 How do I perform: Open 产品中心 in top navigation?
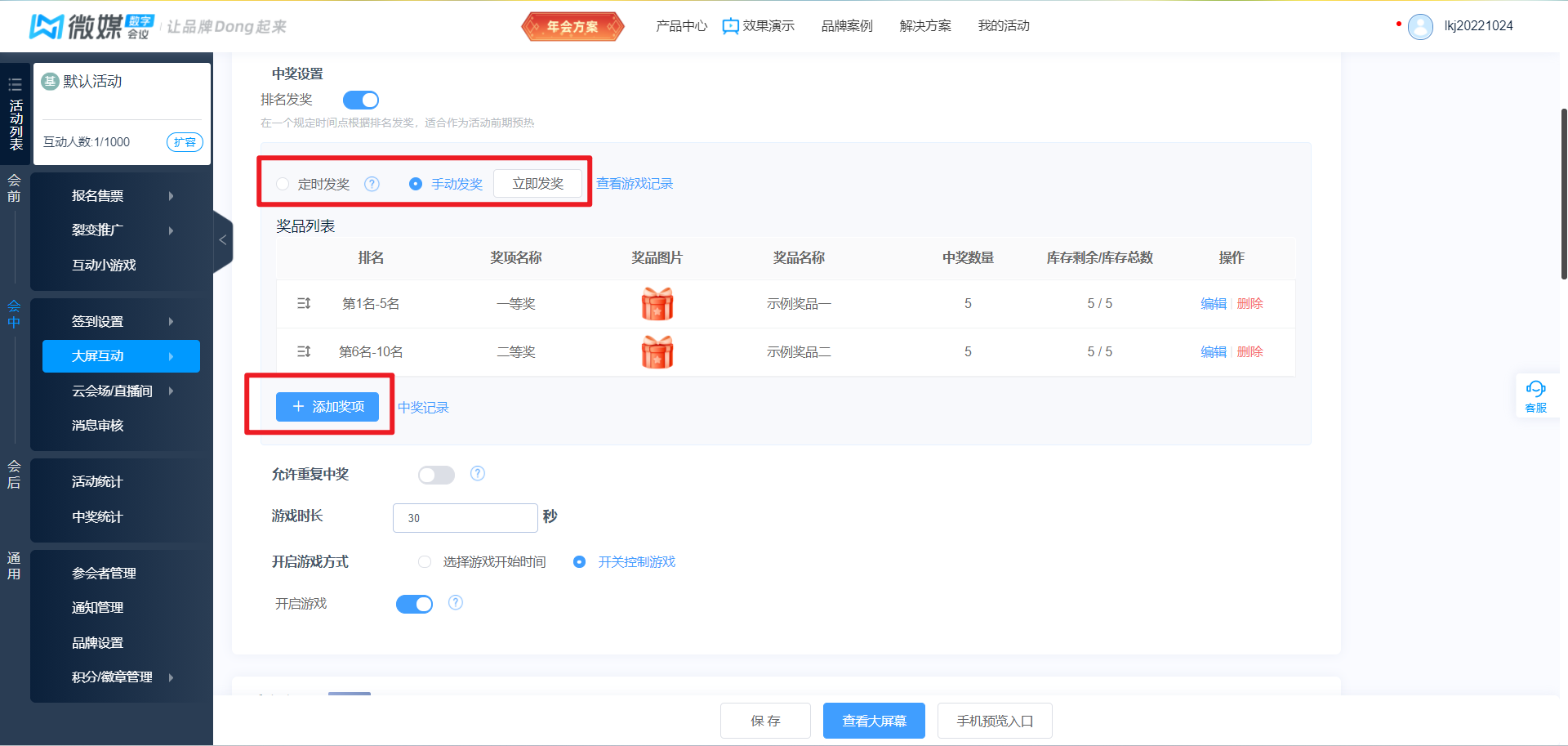click(682, 26)
